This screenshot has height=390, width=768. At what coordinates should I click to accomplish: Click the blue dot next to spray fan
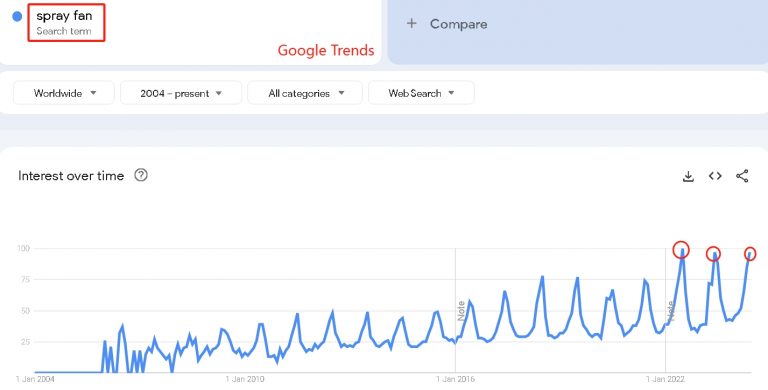pyautogui.click(x=17, y=17)
